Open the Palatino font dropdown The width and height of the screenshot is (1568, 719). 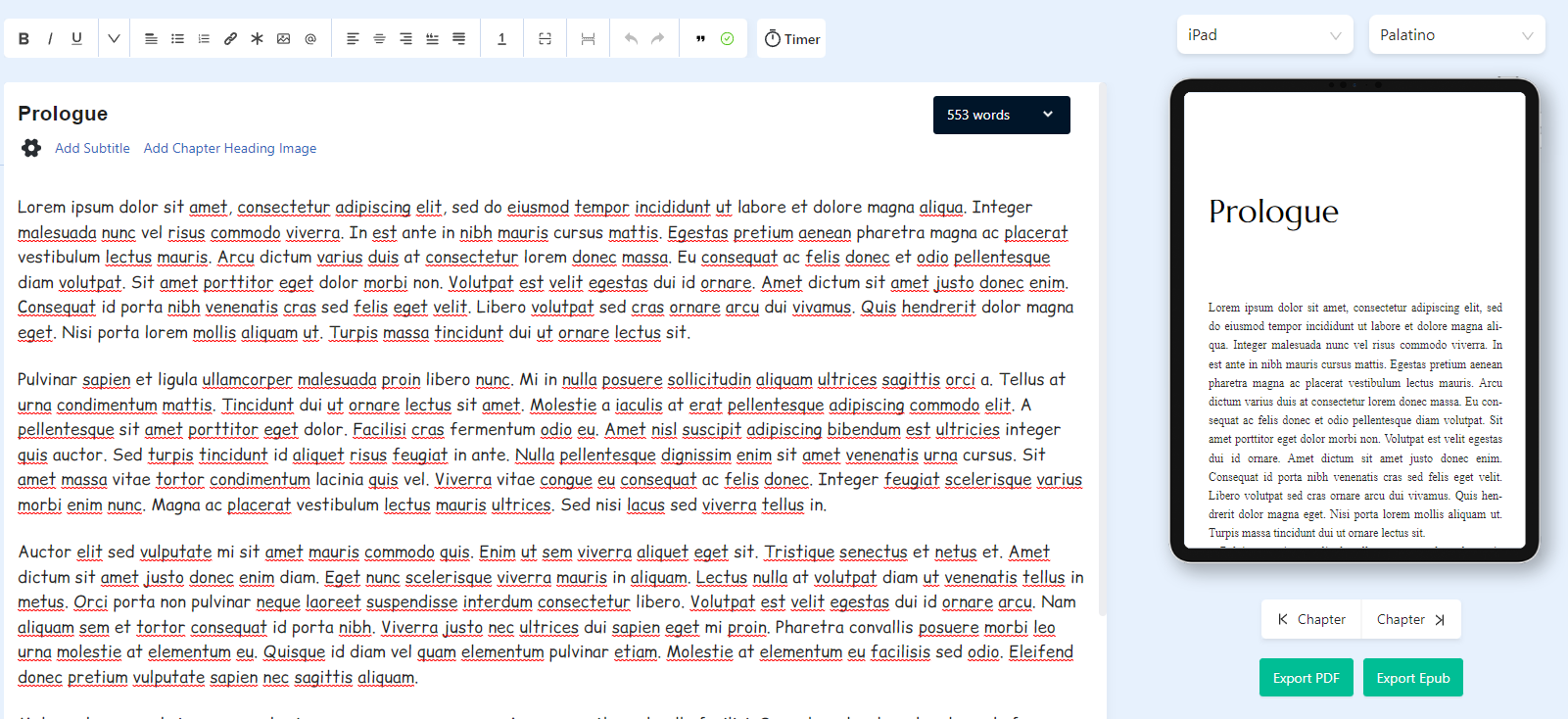click(x=1456, y=35)
